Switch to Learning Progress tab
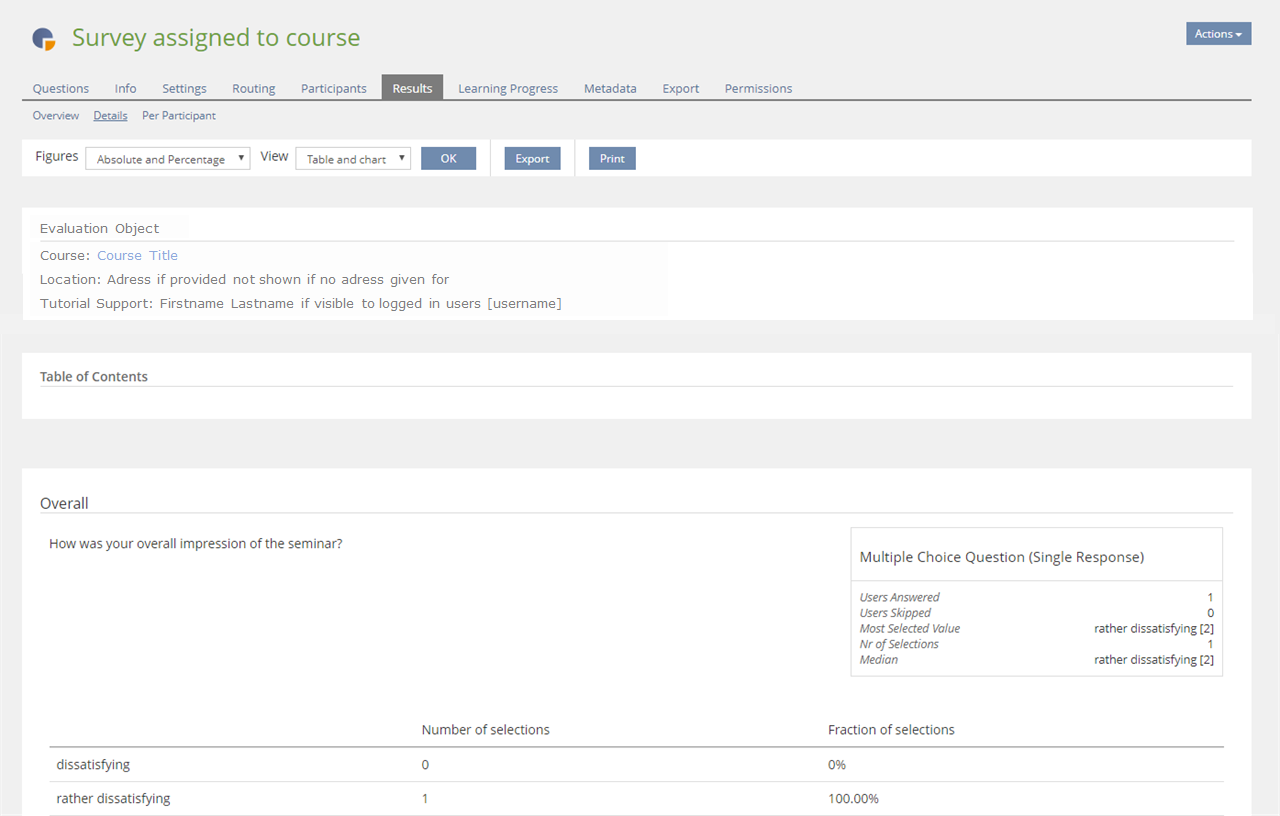Viewport: 1280px width, 816px height. coord(508,89)
